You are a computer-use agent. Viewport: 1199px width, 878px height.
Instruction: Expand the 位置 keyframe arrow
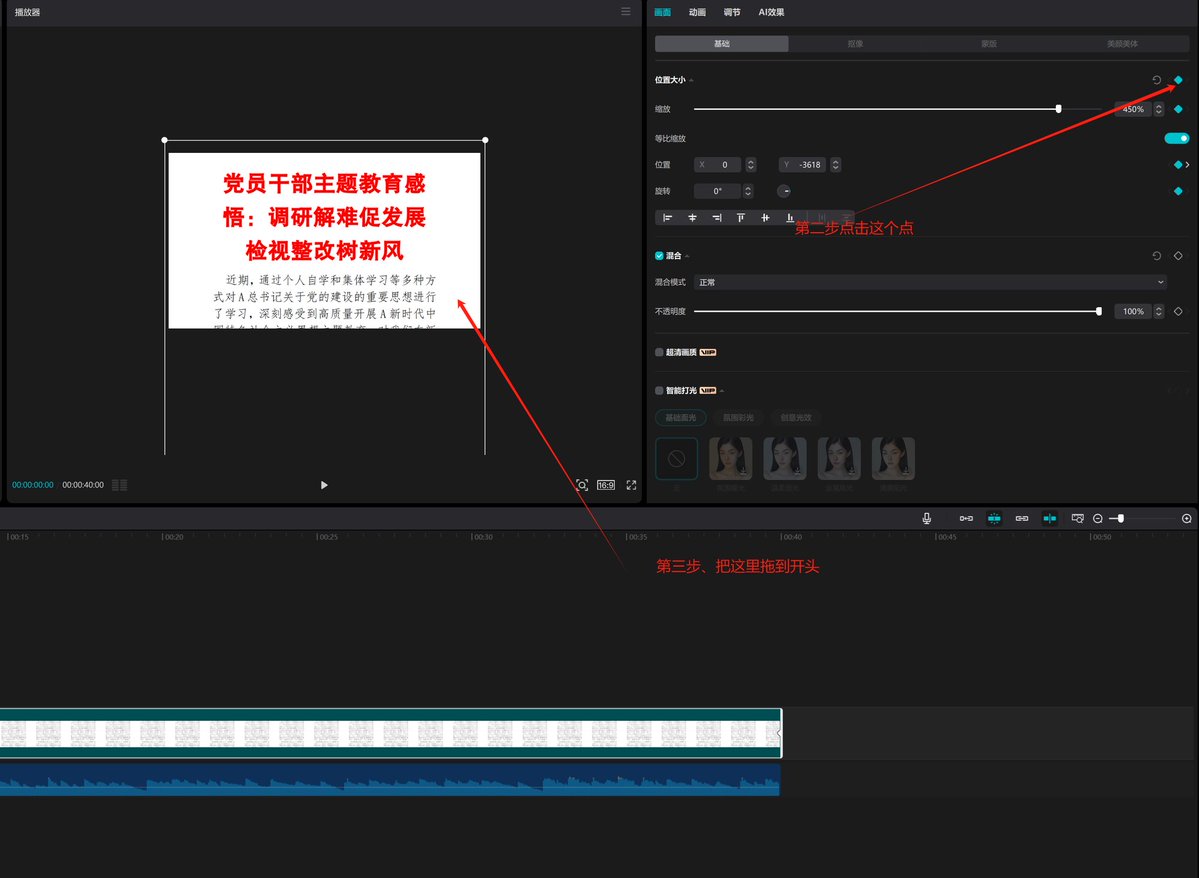(1188, 164)
